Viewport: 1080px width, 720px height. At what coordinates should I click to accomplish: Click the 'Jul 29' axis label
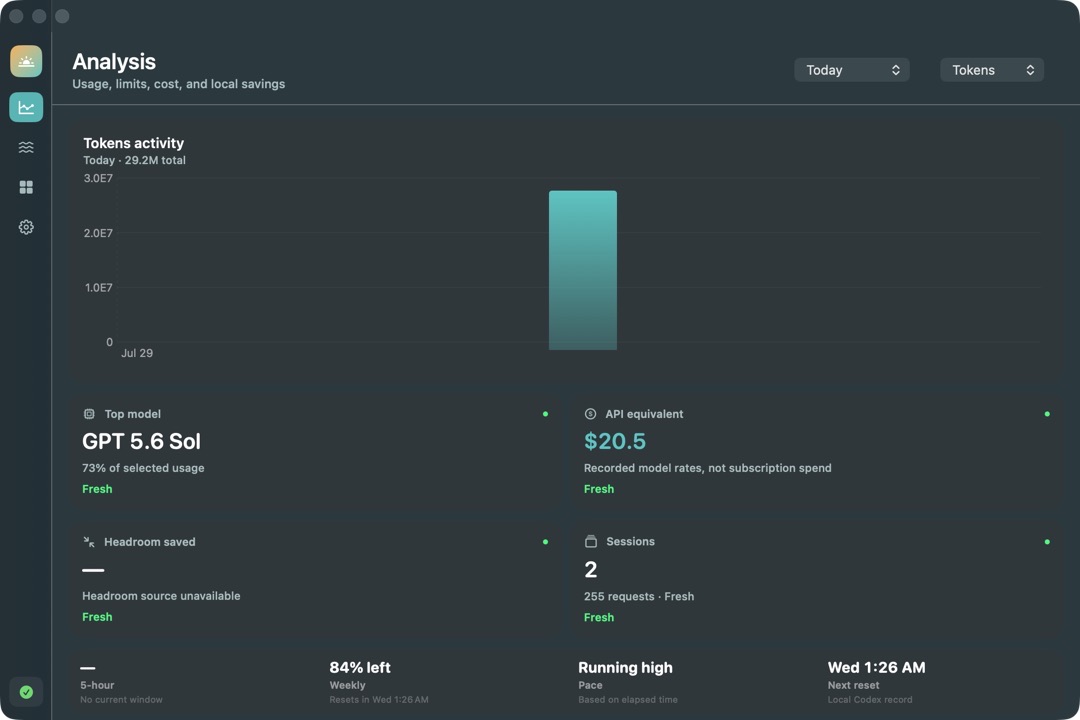pyautogui.click(x=137, y=353)
